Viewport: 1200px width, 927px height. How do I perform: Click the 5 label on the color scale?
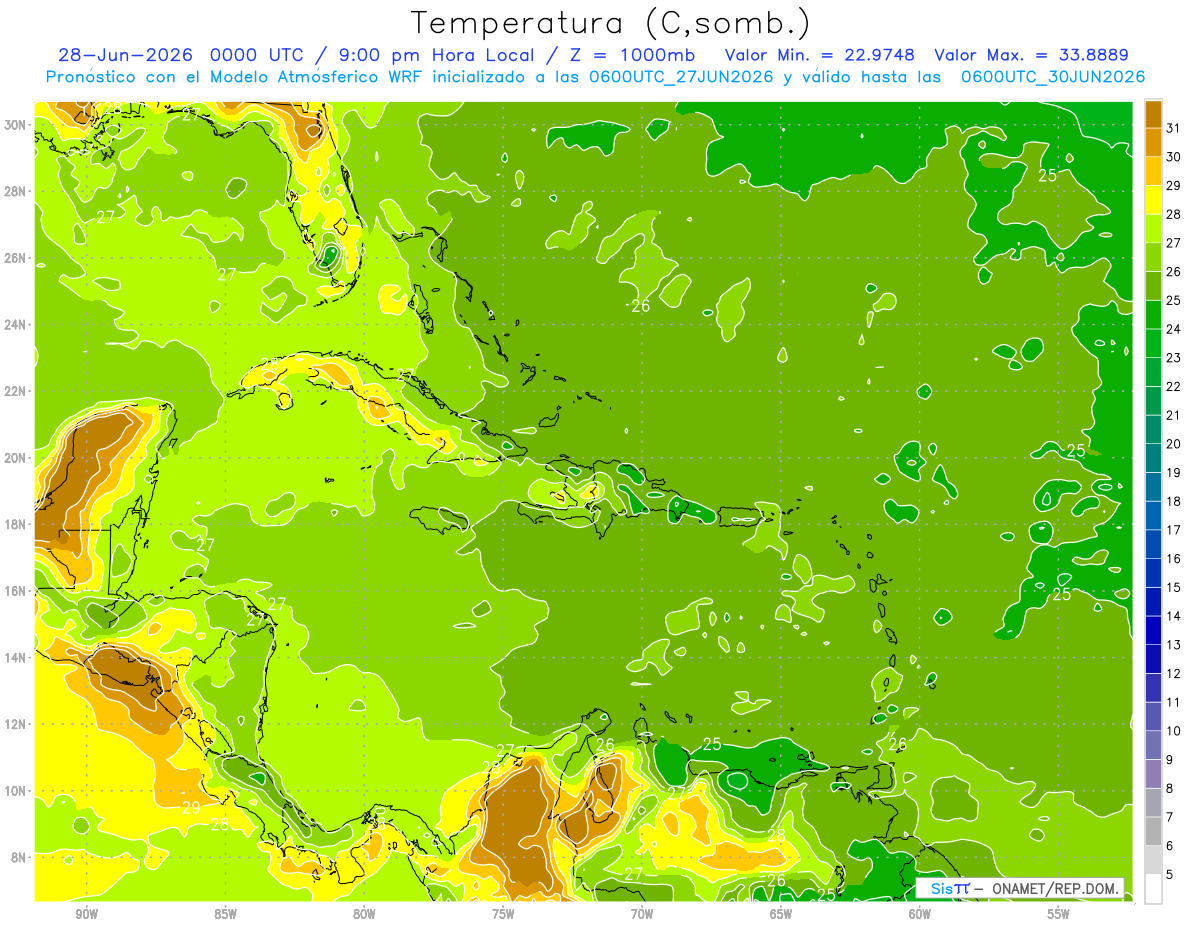[x=1170, y=875]
